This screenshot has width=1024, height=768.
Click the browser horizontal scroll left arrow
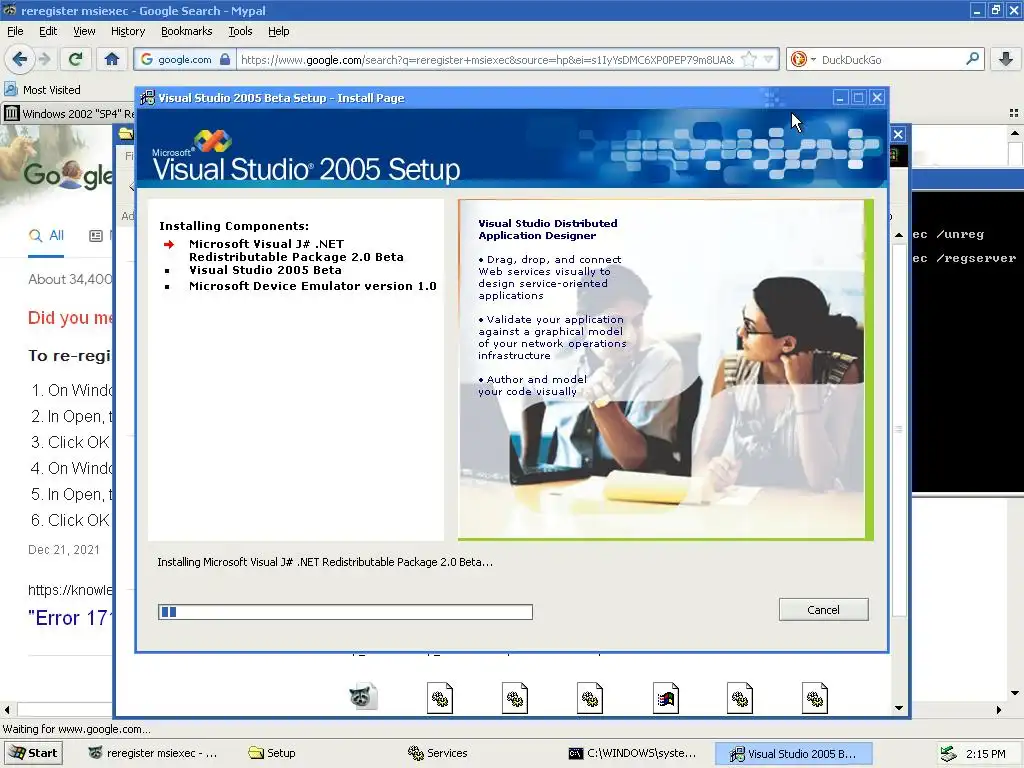click(x=7, y=709)
